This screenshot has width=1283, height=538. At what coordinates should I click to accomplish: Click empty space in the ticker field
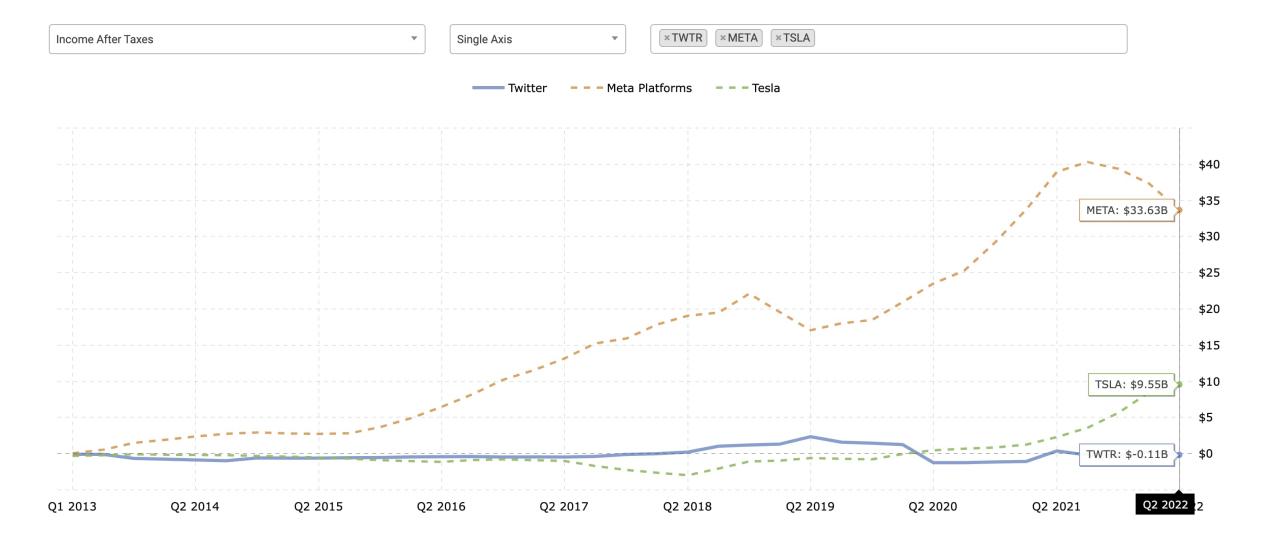point(970,39)
